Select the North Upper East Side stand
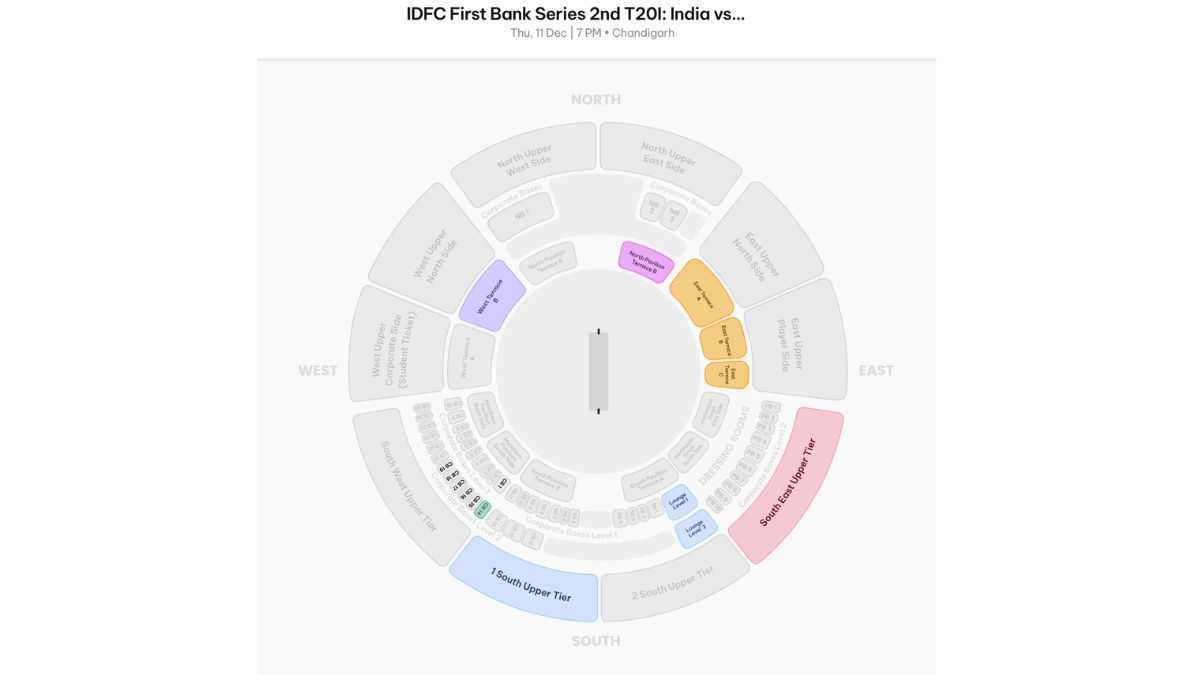 [668, 156]
